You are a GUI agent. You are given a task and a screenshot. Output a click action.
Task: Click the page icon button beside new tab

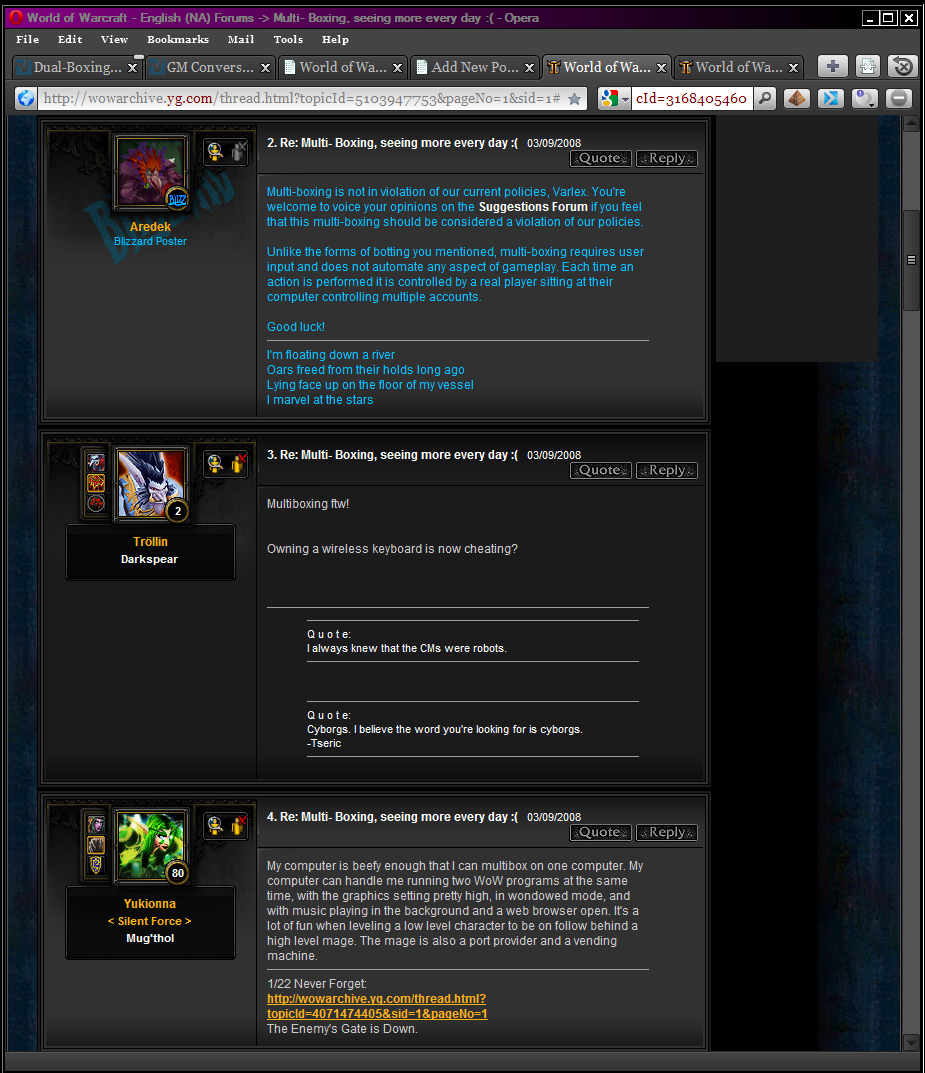tap(868, 66)
